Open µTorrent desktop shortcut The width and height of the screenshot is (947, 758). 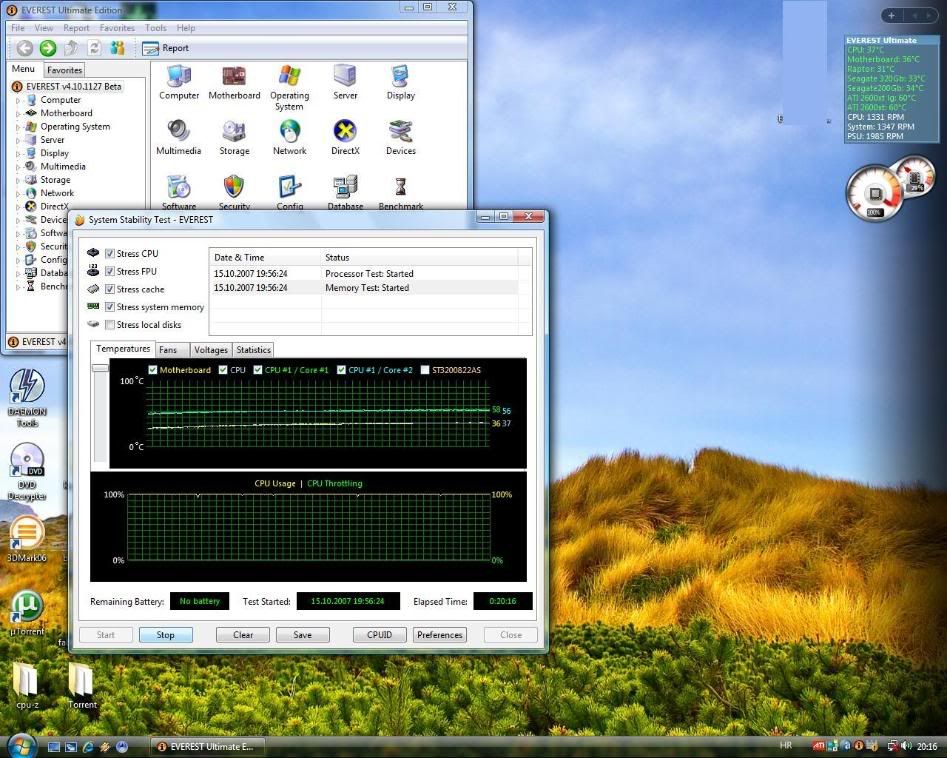27,612
